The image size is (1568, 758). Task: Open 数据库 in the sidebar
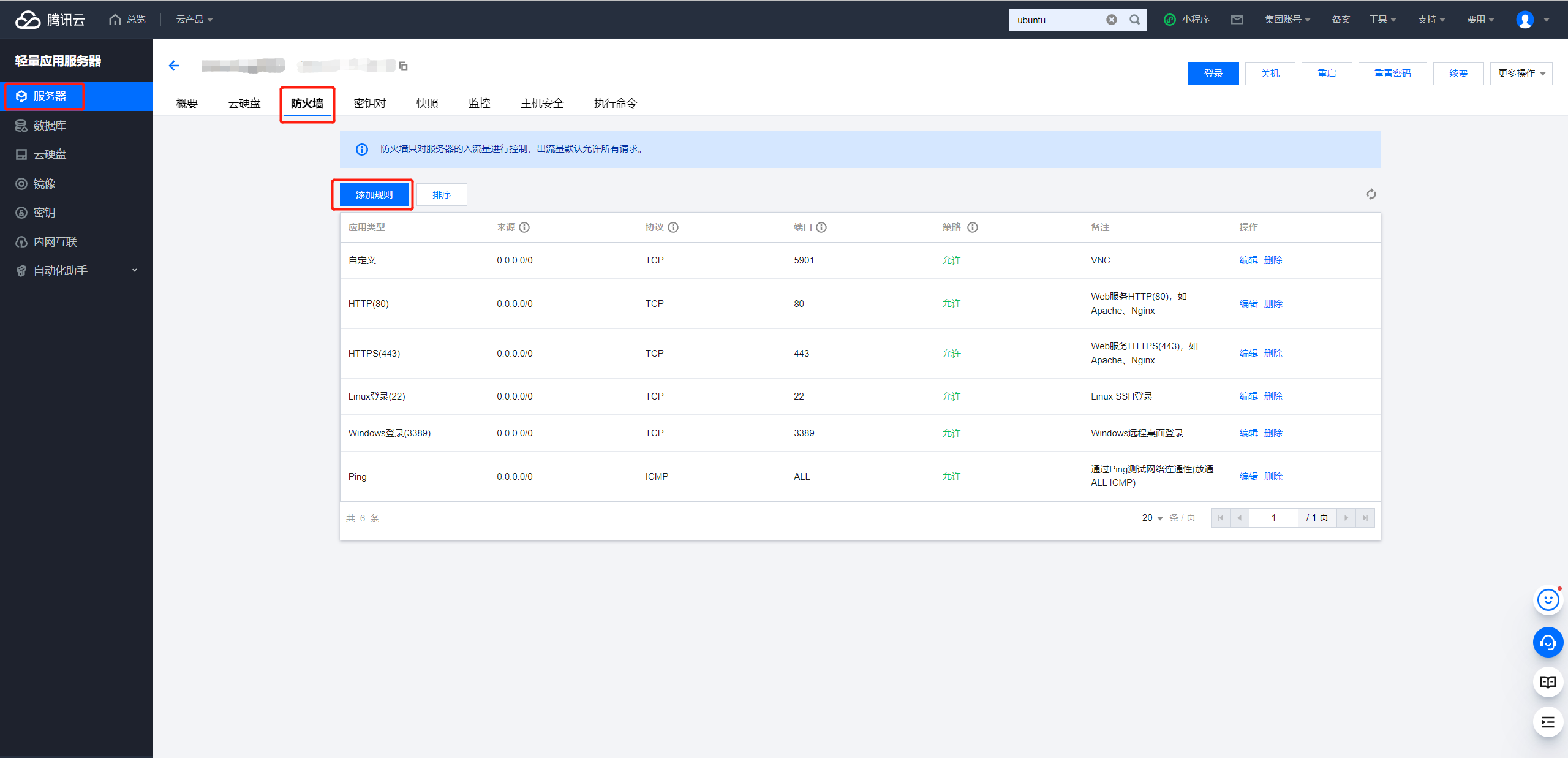click(77, 126)
